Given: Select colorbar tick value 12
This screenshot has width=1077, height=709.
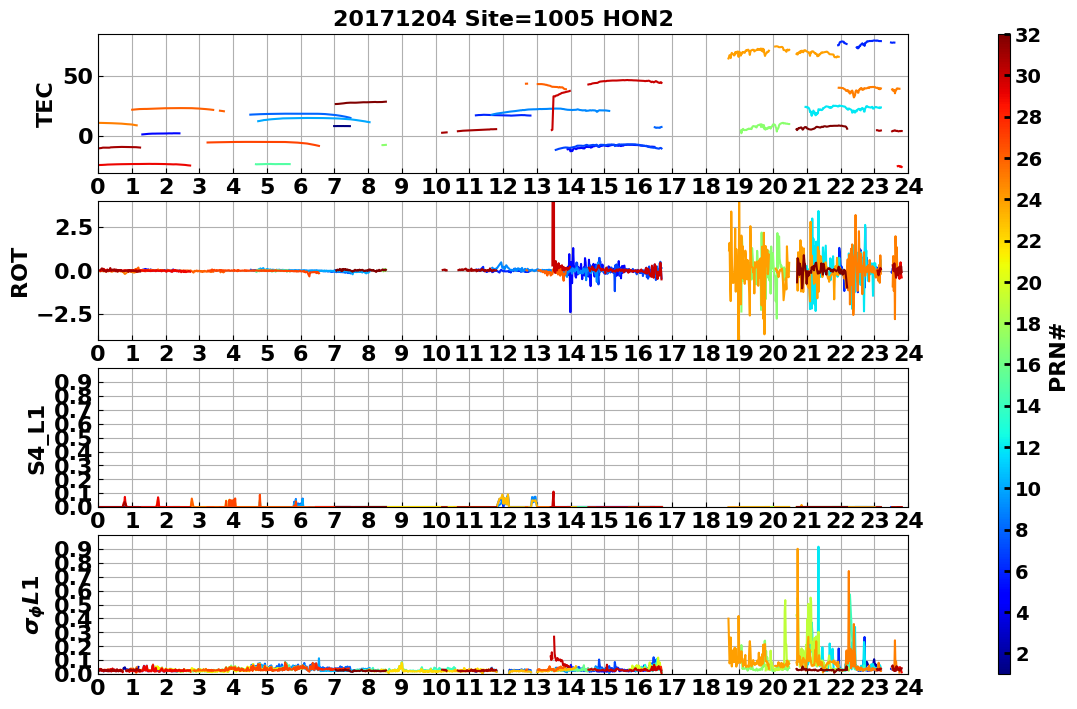Looking at the screenshot, I should click(x=1028, y=447).
